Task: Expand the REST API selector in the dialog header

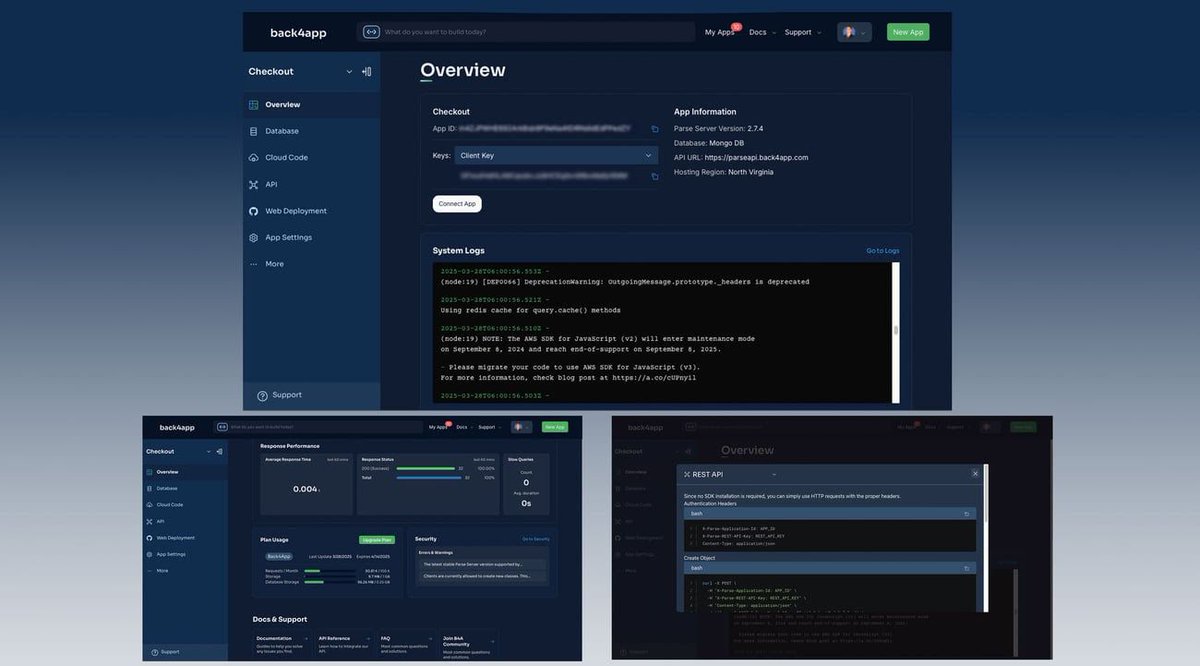Action: [773, 474]
